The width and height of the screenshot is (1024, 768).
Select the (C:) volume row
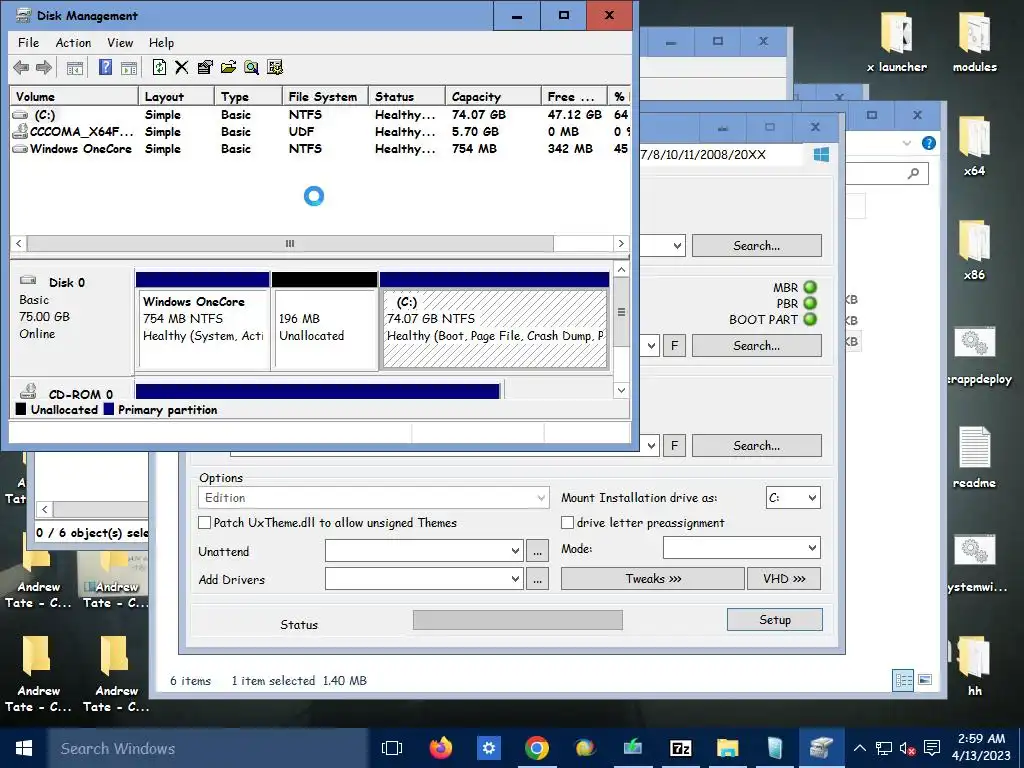(x=320, y=115)
